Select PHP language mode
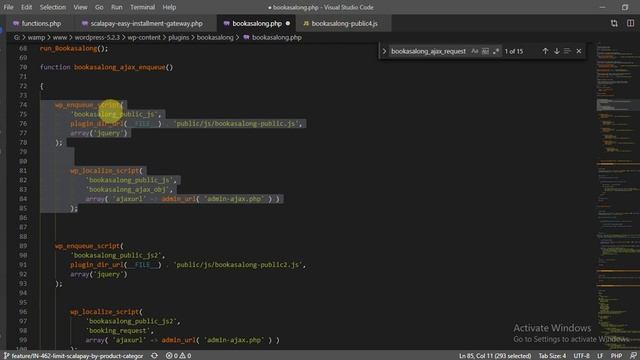 [x=616, y=356]
